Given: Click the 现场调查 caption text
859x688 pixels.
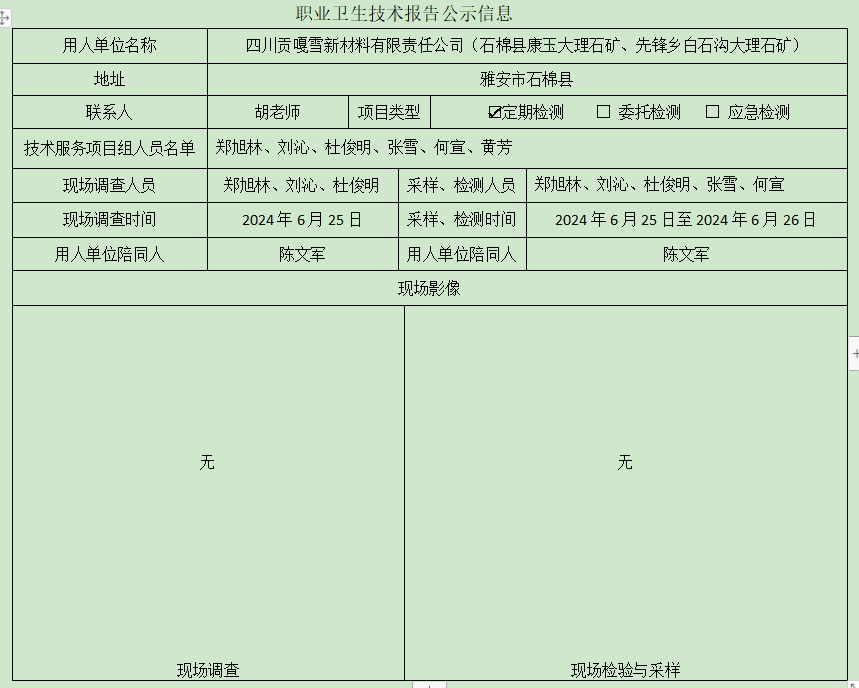Looking at the screenshot, I should coord(208,670).
